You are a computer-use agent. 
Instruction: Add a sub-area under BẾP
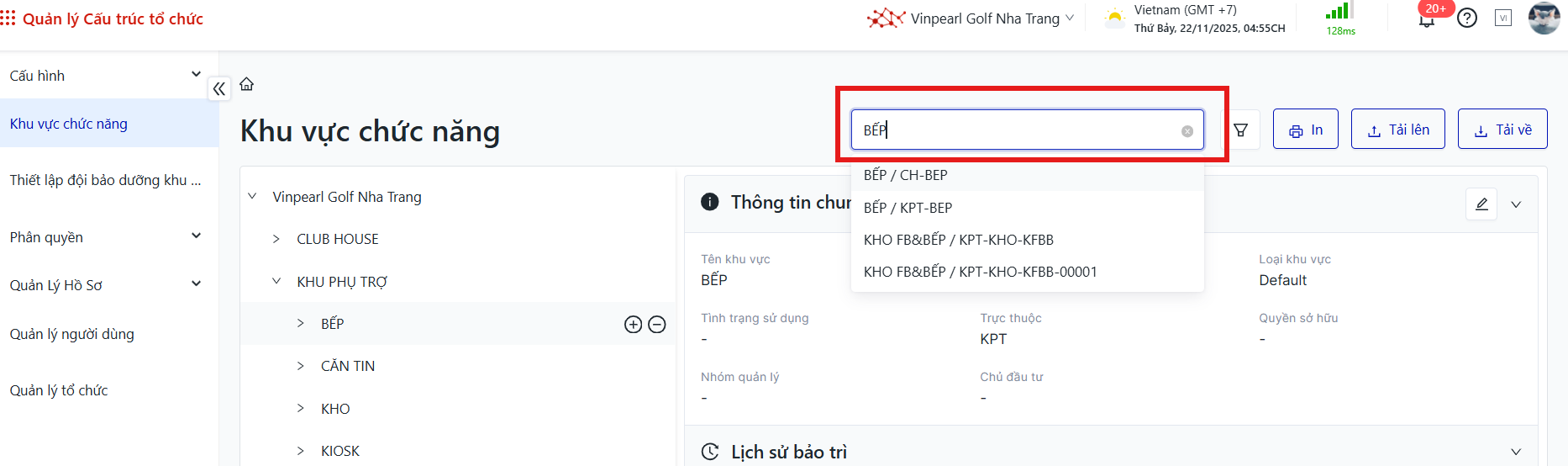click(633, 325)
